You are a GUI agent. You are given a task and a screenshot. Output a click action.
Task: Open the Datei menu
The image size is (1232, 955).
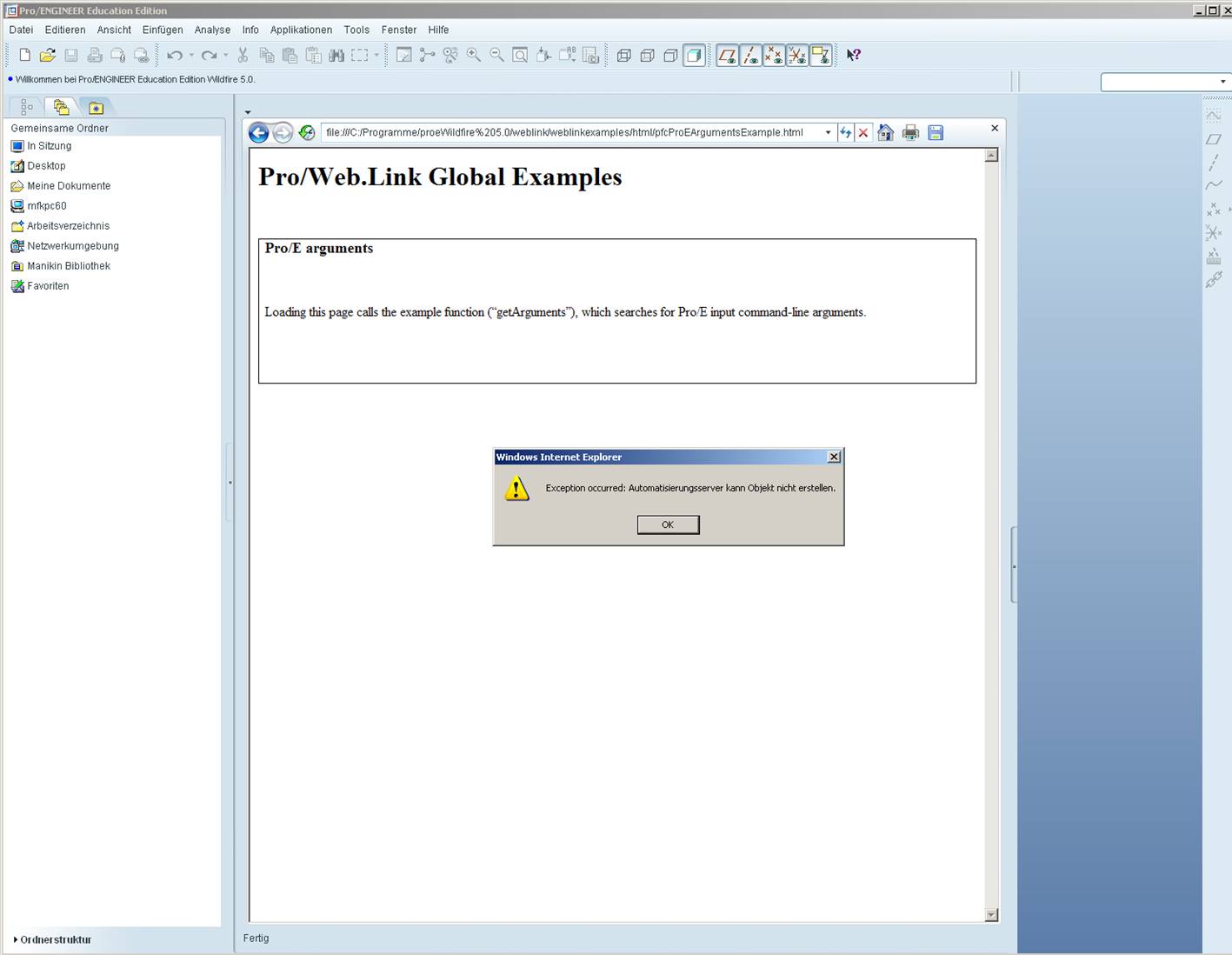pyautogui.click(x=21, y=30)
